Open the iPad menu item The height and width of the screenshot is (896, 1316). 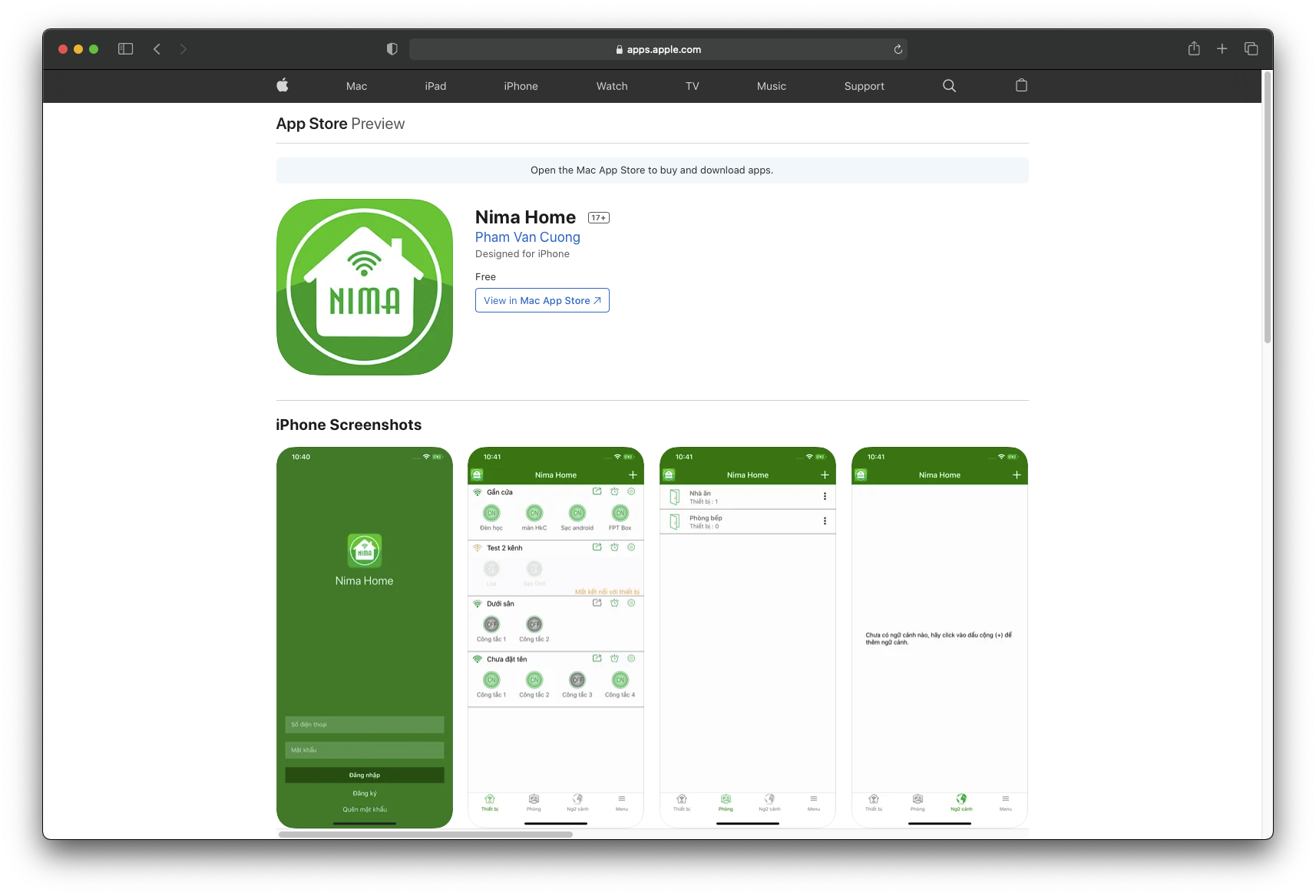435,86
